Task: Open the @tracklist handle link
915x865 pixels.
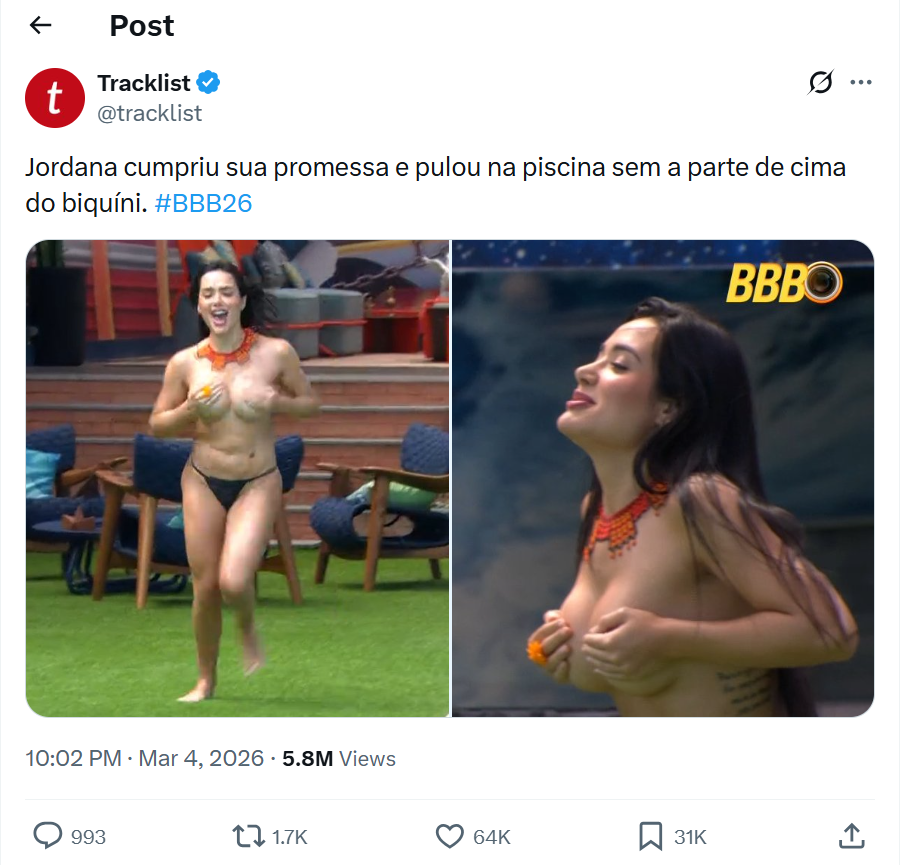Action: coord(149,113)
